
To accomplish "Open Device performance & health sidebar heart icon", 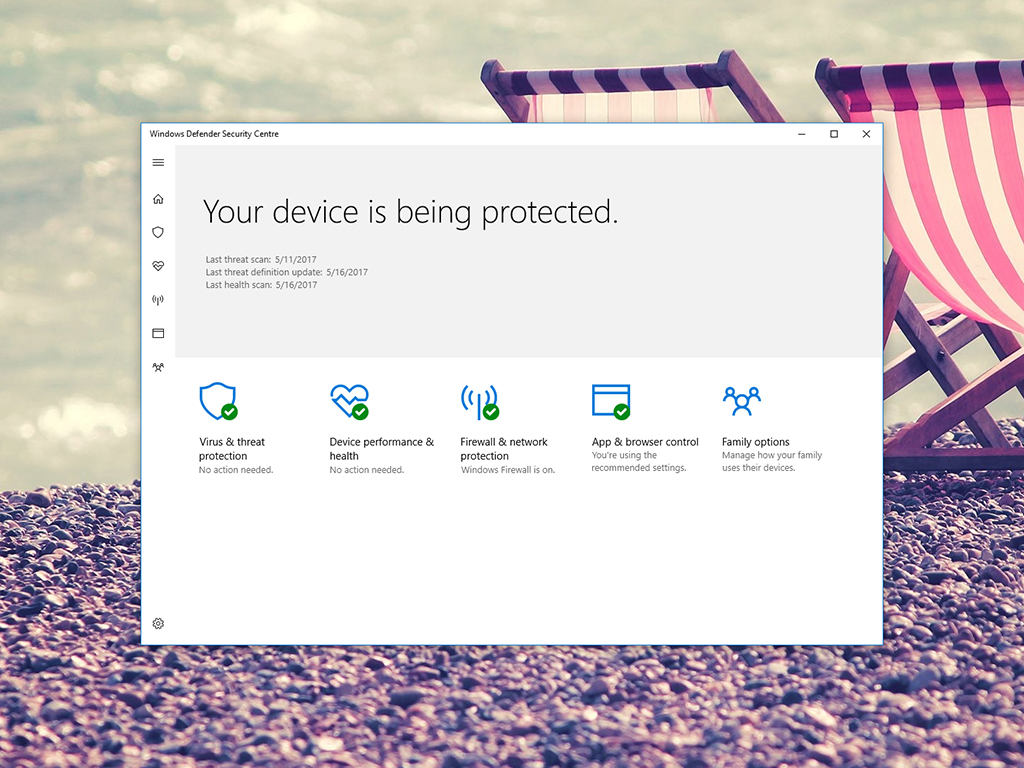I will point(158,266).
